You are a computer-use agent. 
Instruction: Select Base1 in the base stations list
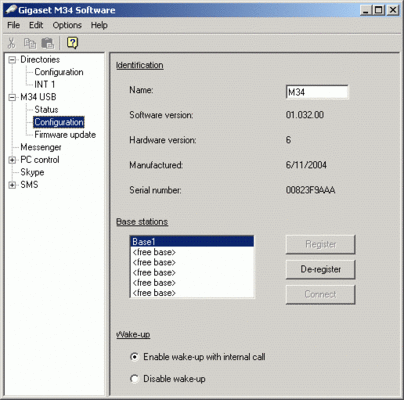coord(192,241)
